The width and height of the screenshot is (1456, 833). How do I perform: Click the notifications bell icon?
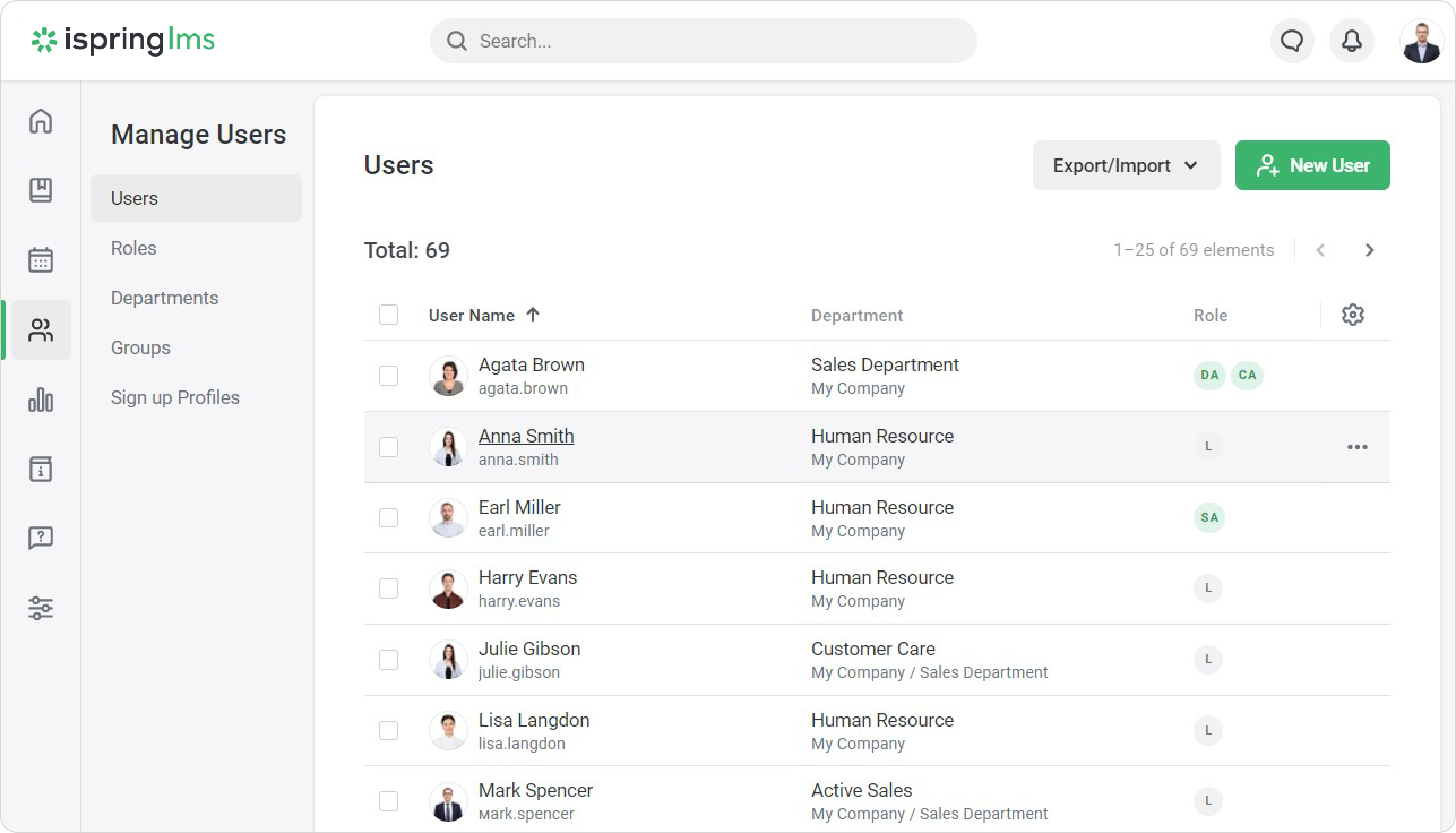tap(1351, 41)
